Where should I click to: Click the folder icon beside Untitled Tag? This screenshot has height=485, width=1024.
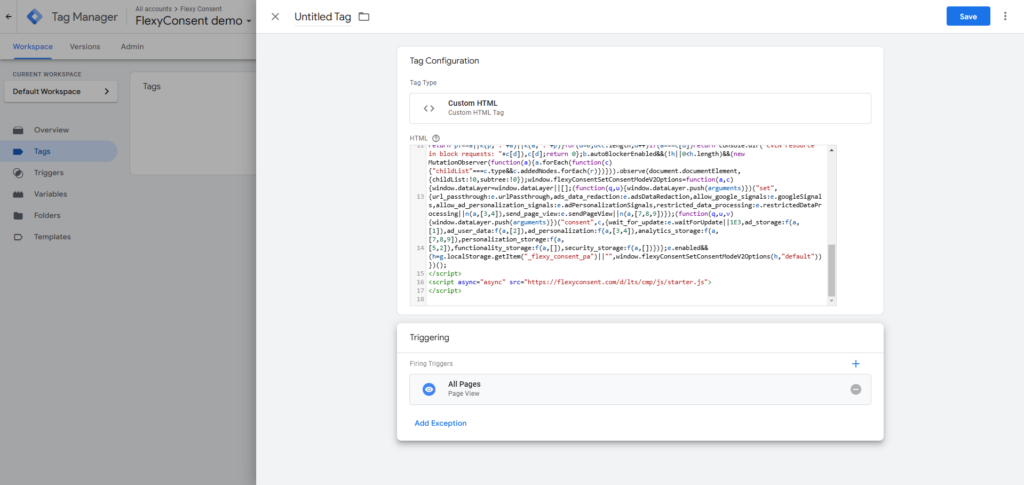364,17
